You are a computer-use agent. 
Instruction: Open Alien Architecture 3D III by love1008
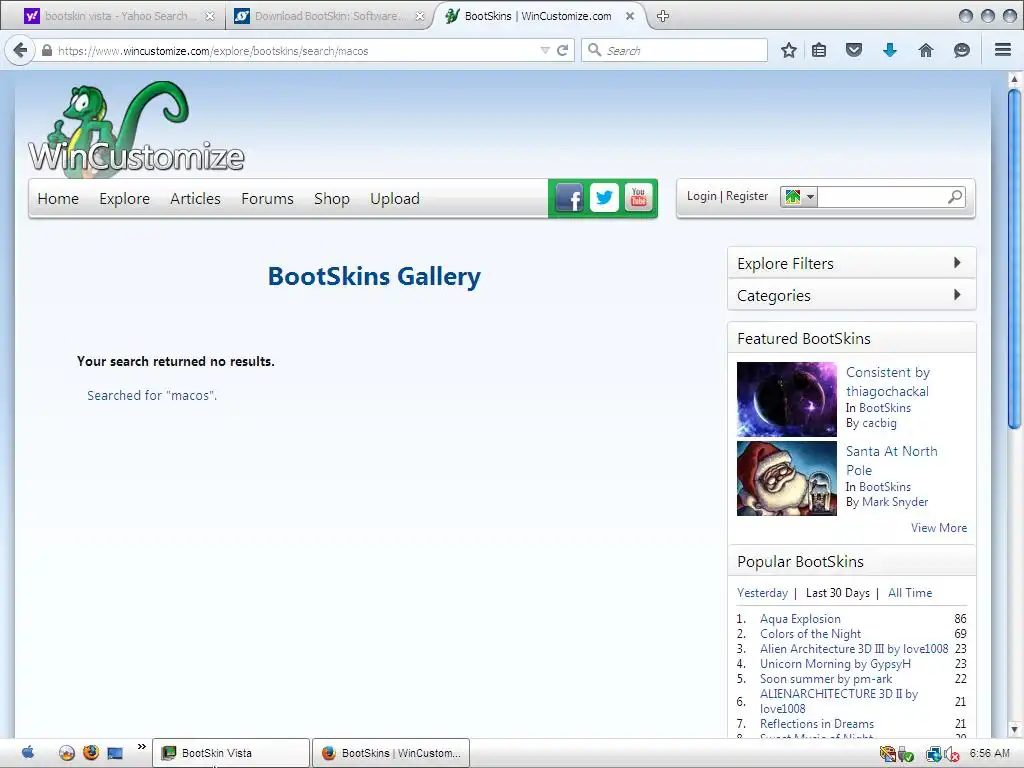(x=854, y=648)
